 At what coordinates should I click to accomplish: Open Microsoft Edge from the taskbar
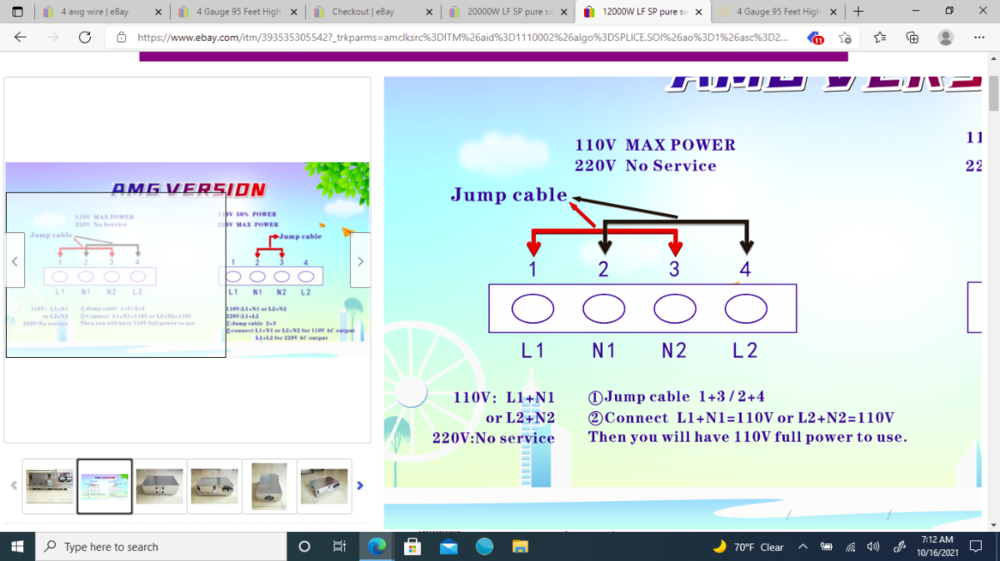[377, 546]
